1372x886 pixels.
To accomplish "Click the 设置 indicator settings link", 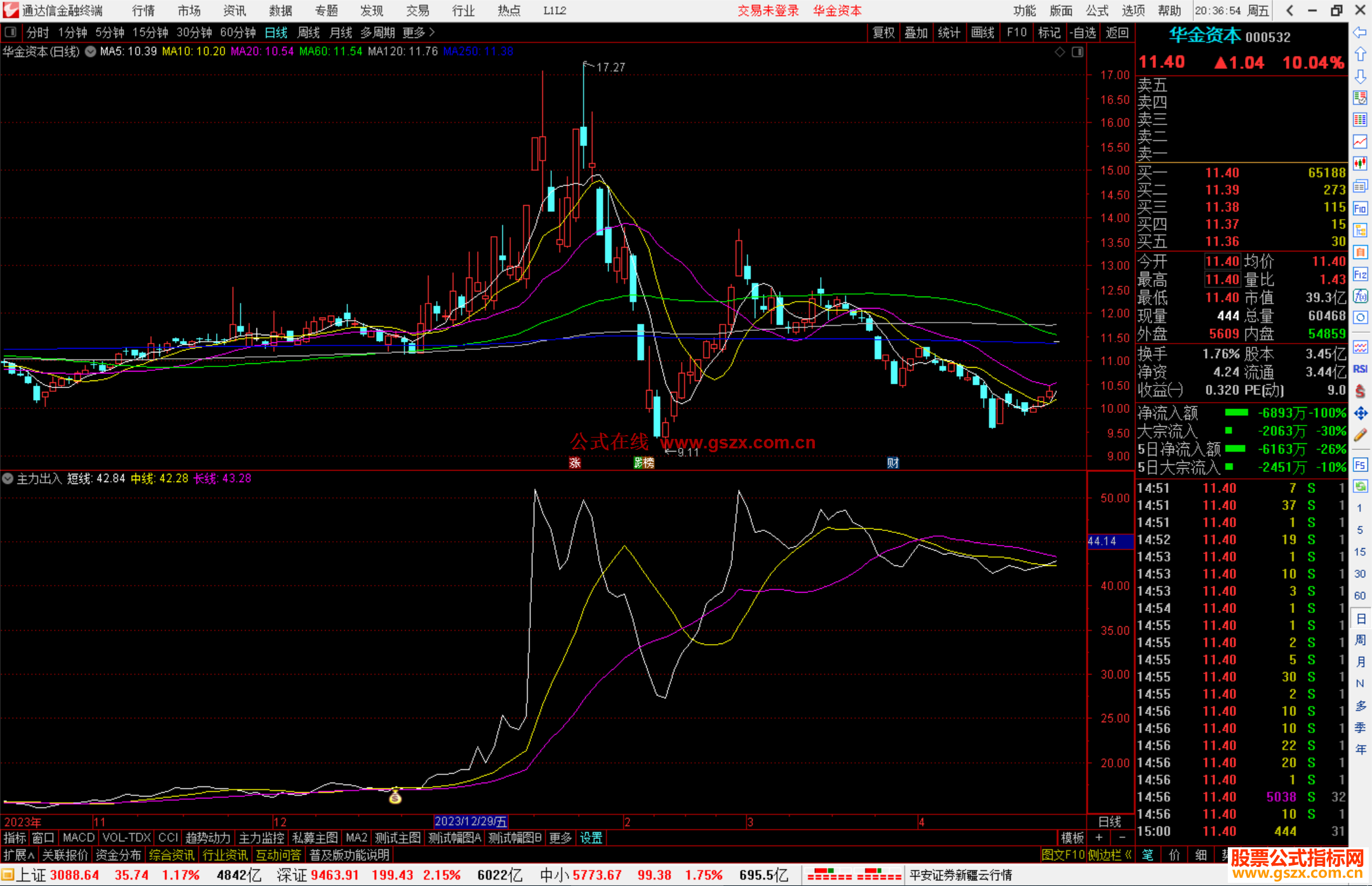I will point(591,838).
